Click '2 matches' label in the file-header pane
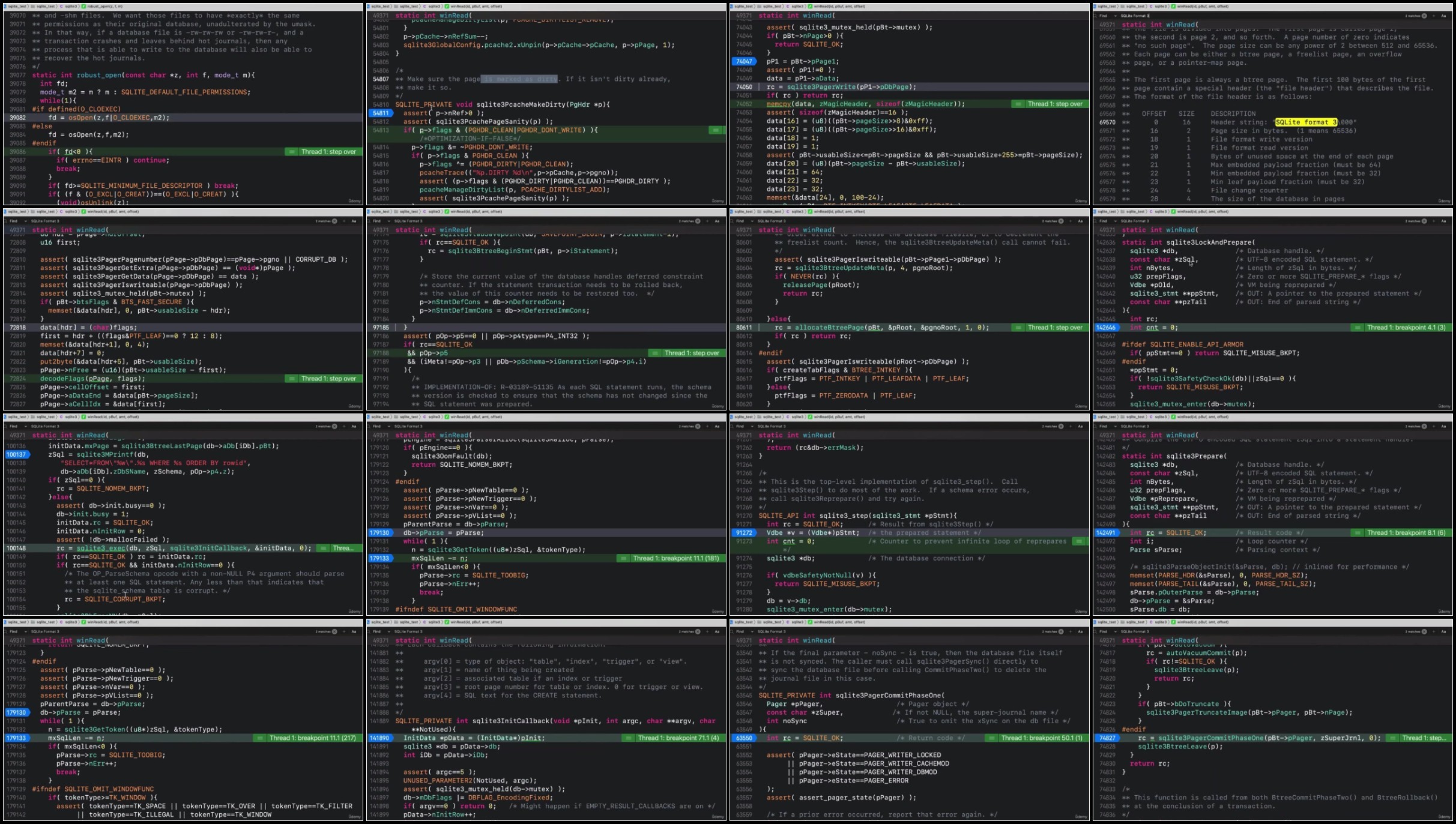Viewport: 1456px width, 824px height. 1413,16
